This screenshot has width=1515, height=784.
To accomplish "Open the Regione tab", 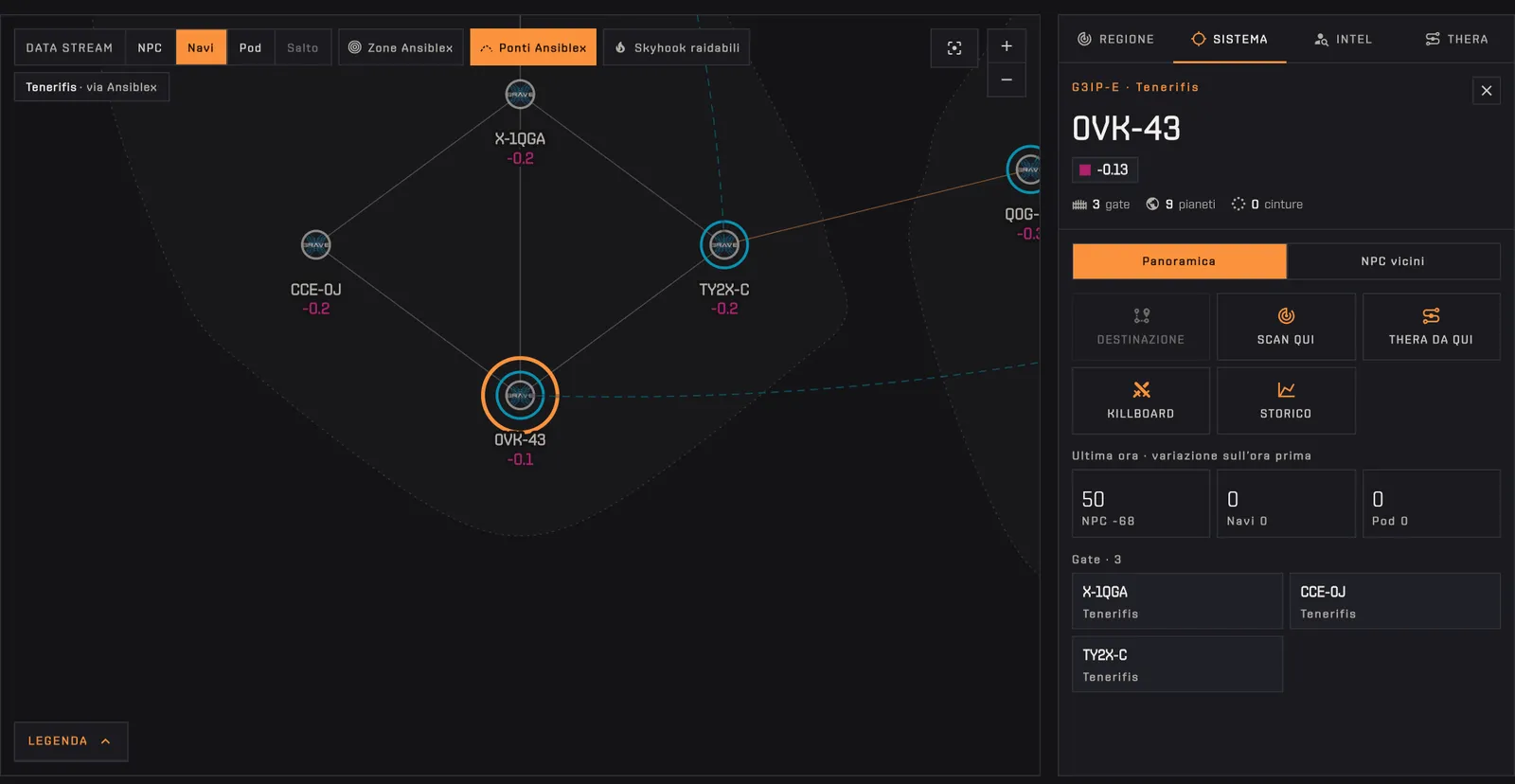I will click(x=1115, y=39).
